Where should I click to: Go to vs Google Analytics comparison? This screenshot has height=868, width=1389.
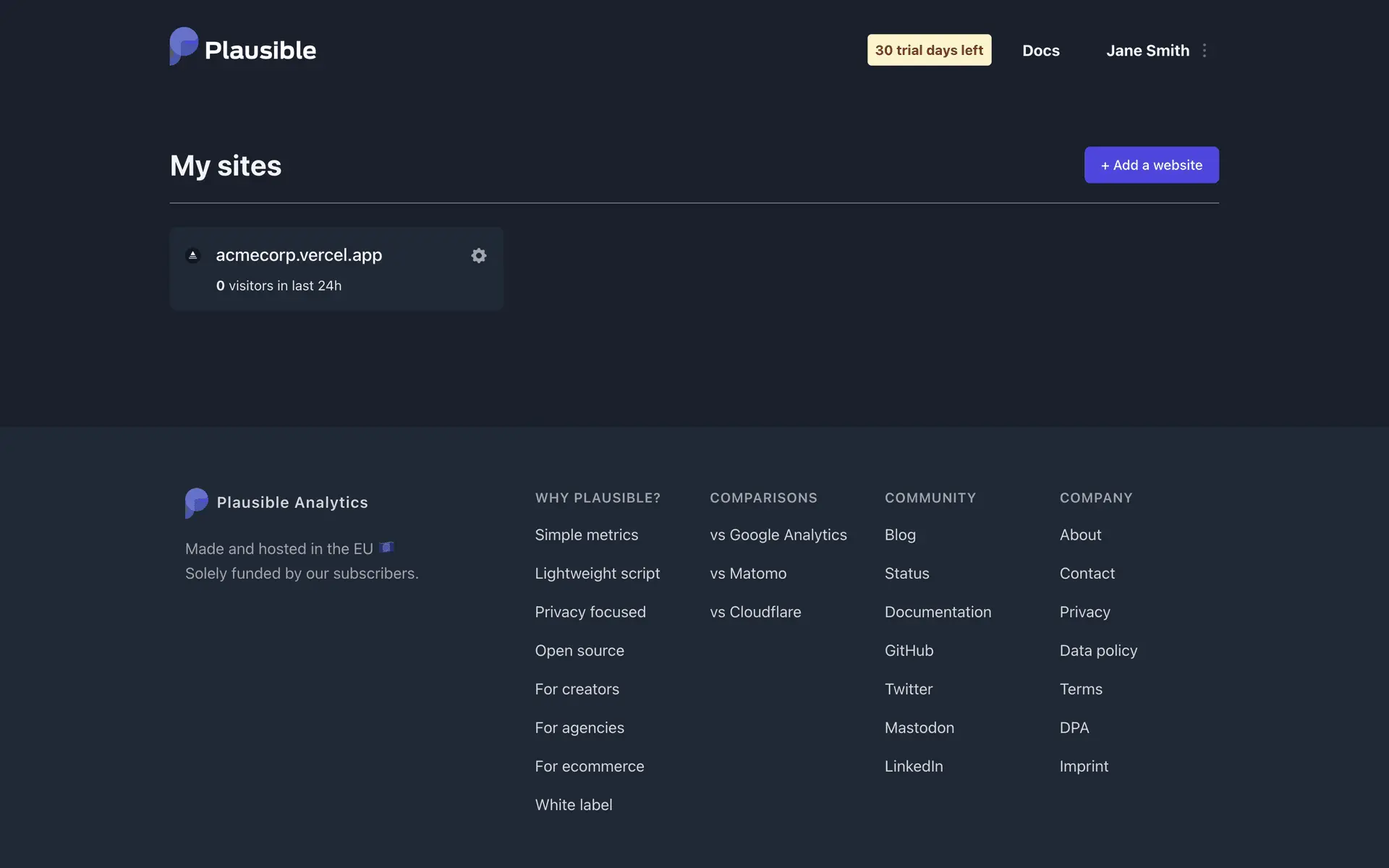pyautogui.click(x=778, y=535)
